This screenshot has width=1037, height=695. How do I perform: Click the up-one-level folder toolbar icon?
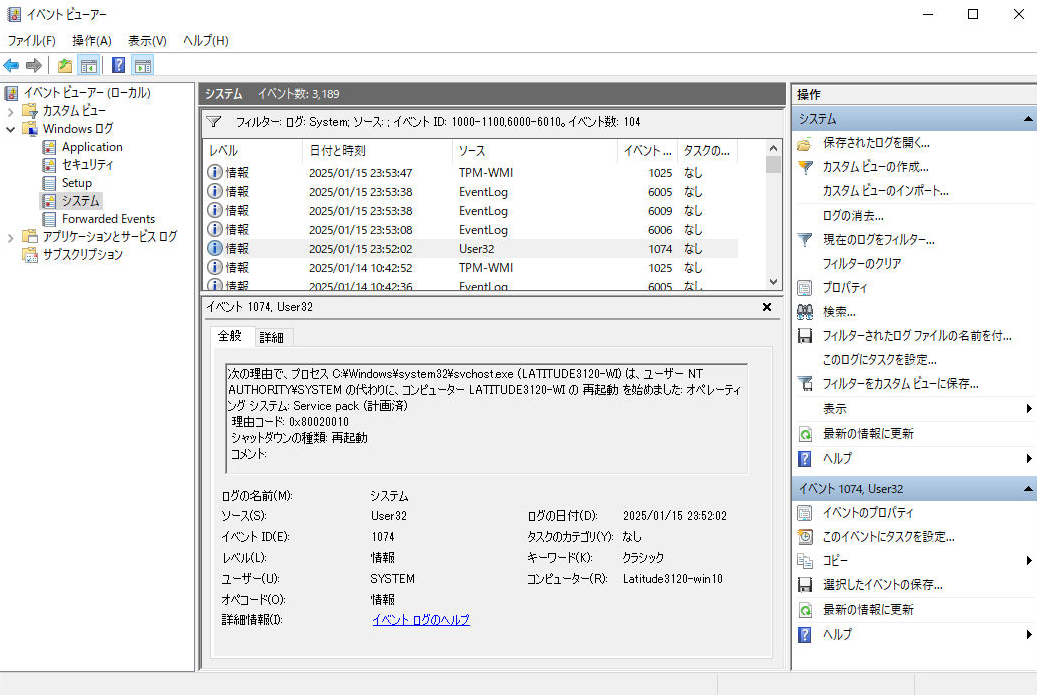coord(65,66)
